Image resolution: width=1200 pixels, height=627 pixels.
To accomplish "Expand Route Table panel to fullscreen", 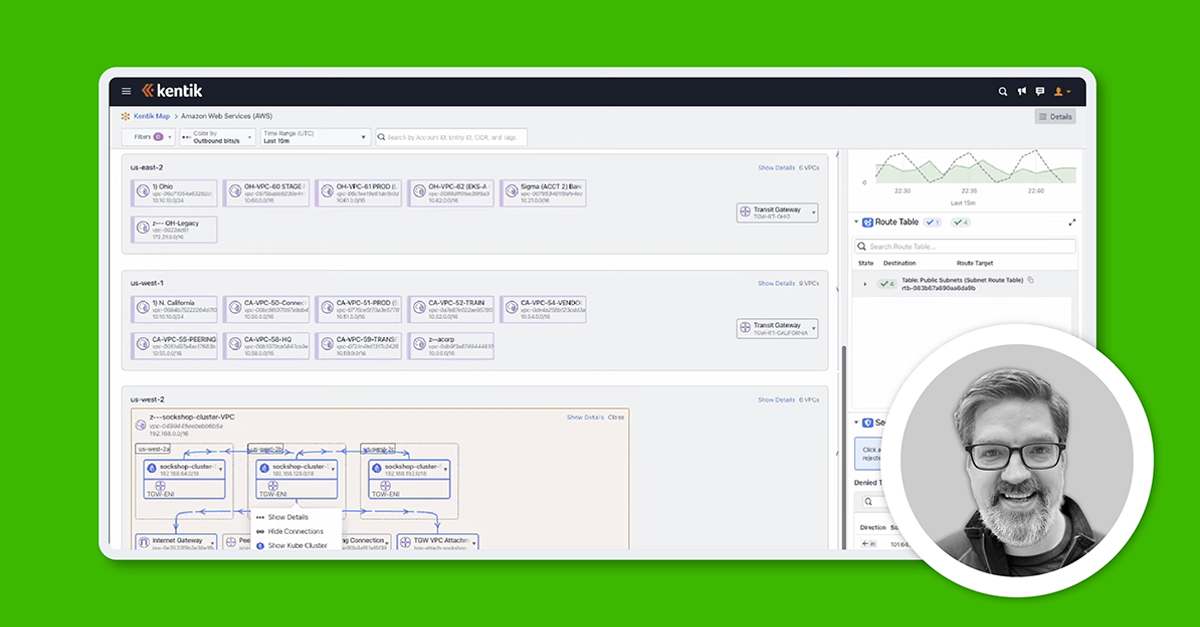I will (1072, 222).
